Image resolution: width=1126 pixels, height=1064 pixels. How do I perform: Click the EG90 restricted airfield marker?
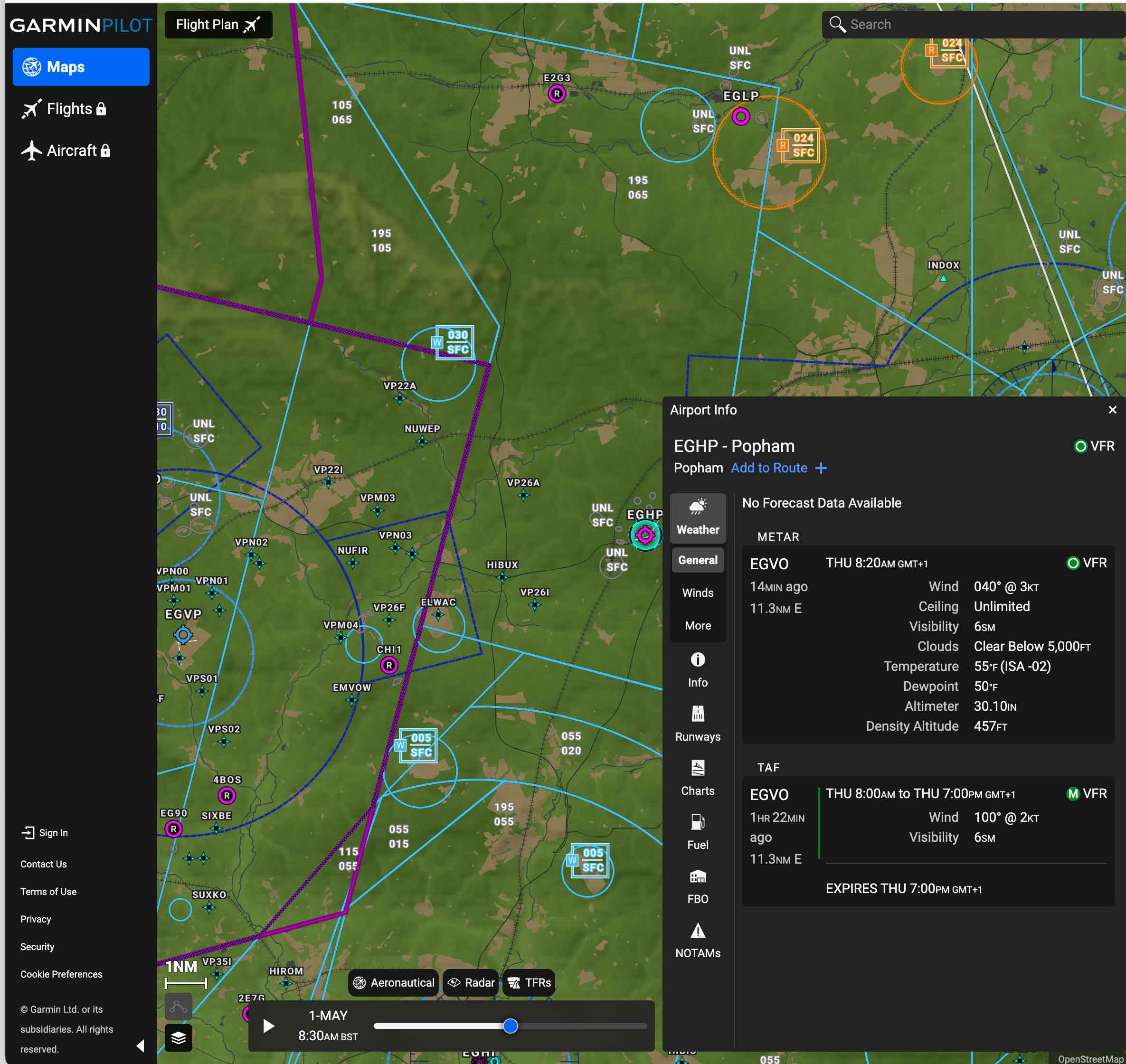(x=174, y=829)
